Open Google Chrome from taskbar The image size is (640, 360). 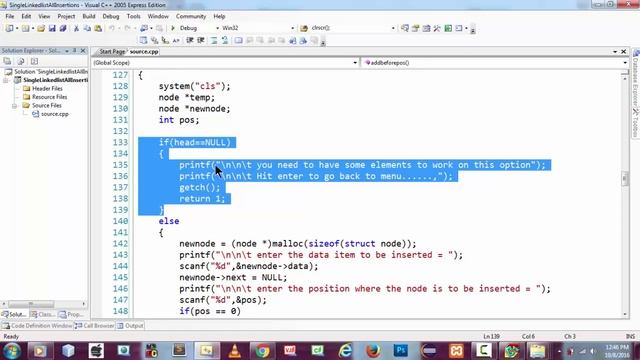(x=262, y=351)
